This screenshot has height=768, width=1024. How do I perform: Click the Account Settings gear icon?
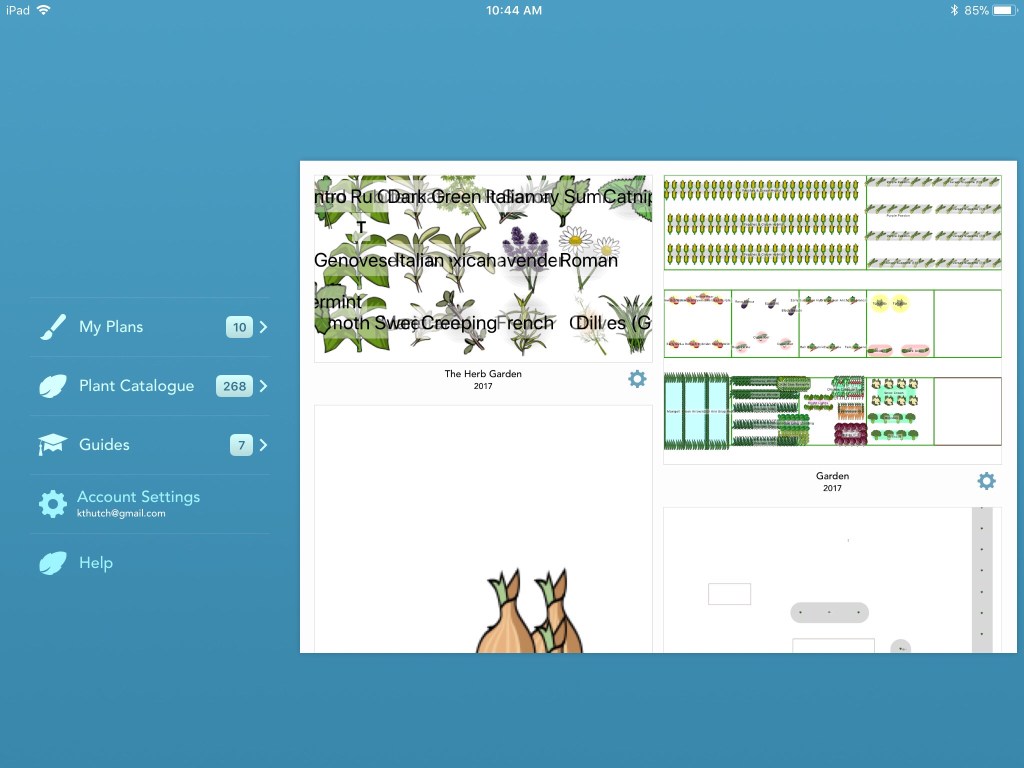52,504
